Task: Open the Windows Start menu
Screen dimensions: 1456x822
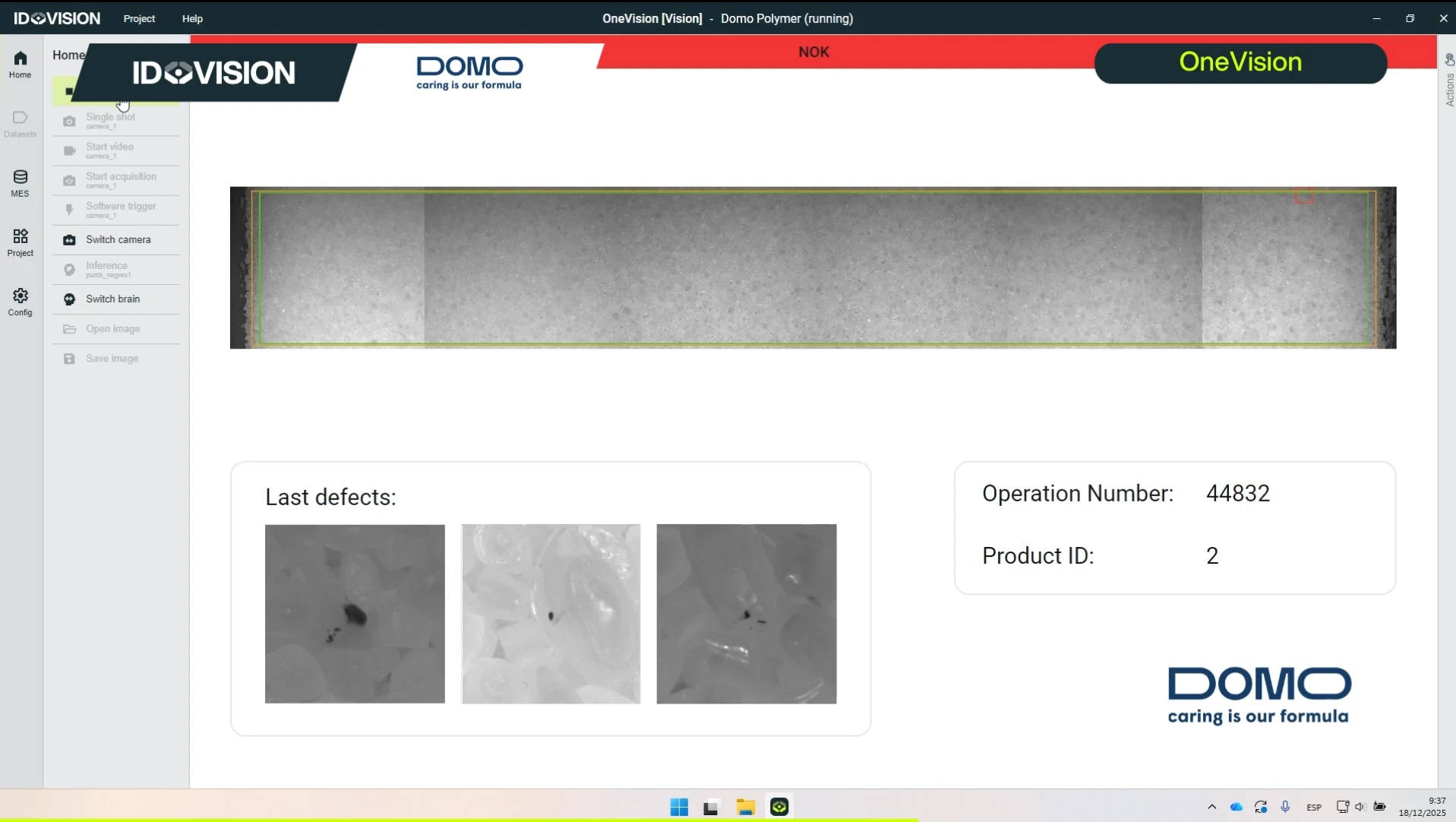Action: click(x=679, y=807)
